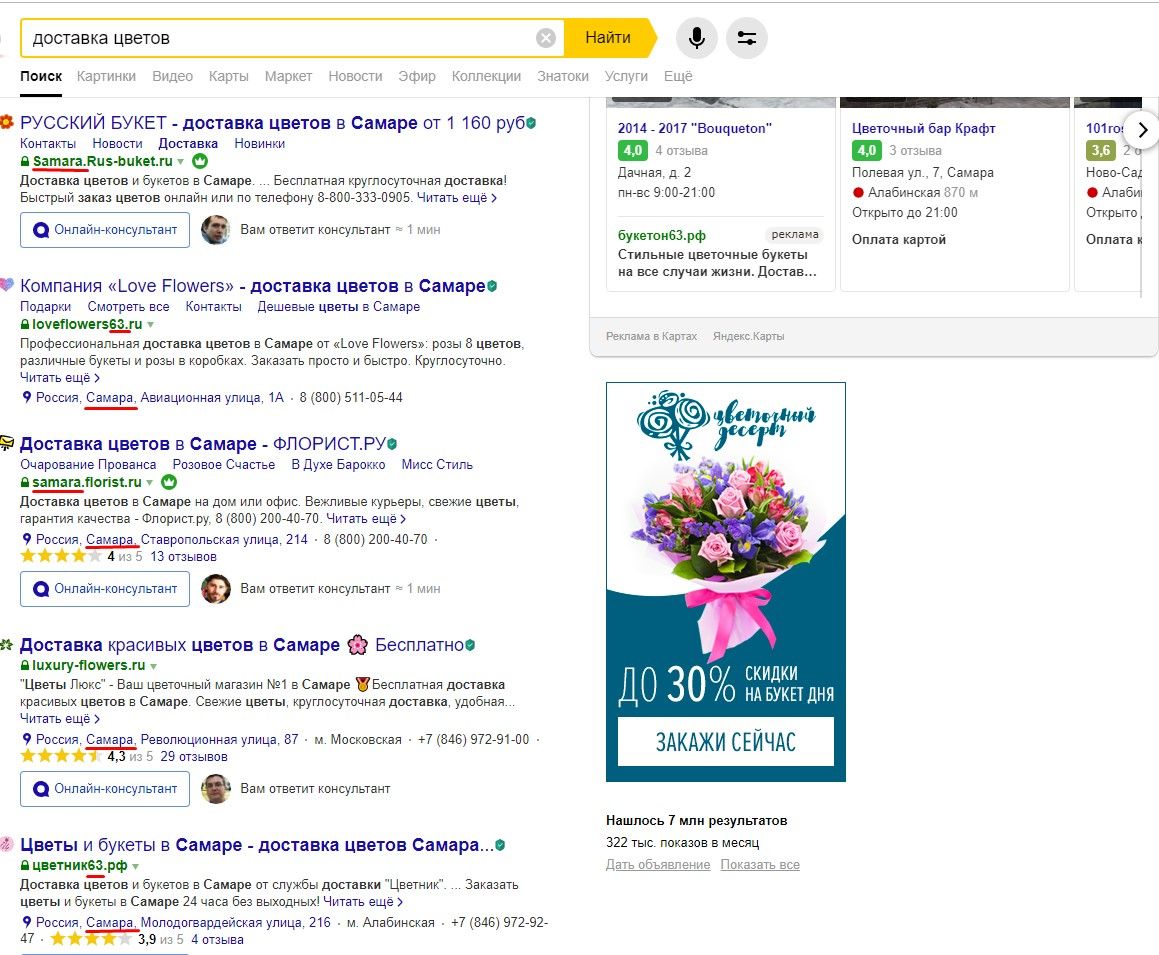Switch to the Видео tab
Screen dimensions: 1159x955
(172, 76)
